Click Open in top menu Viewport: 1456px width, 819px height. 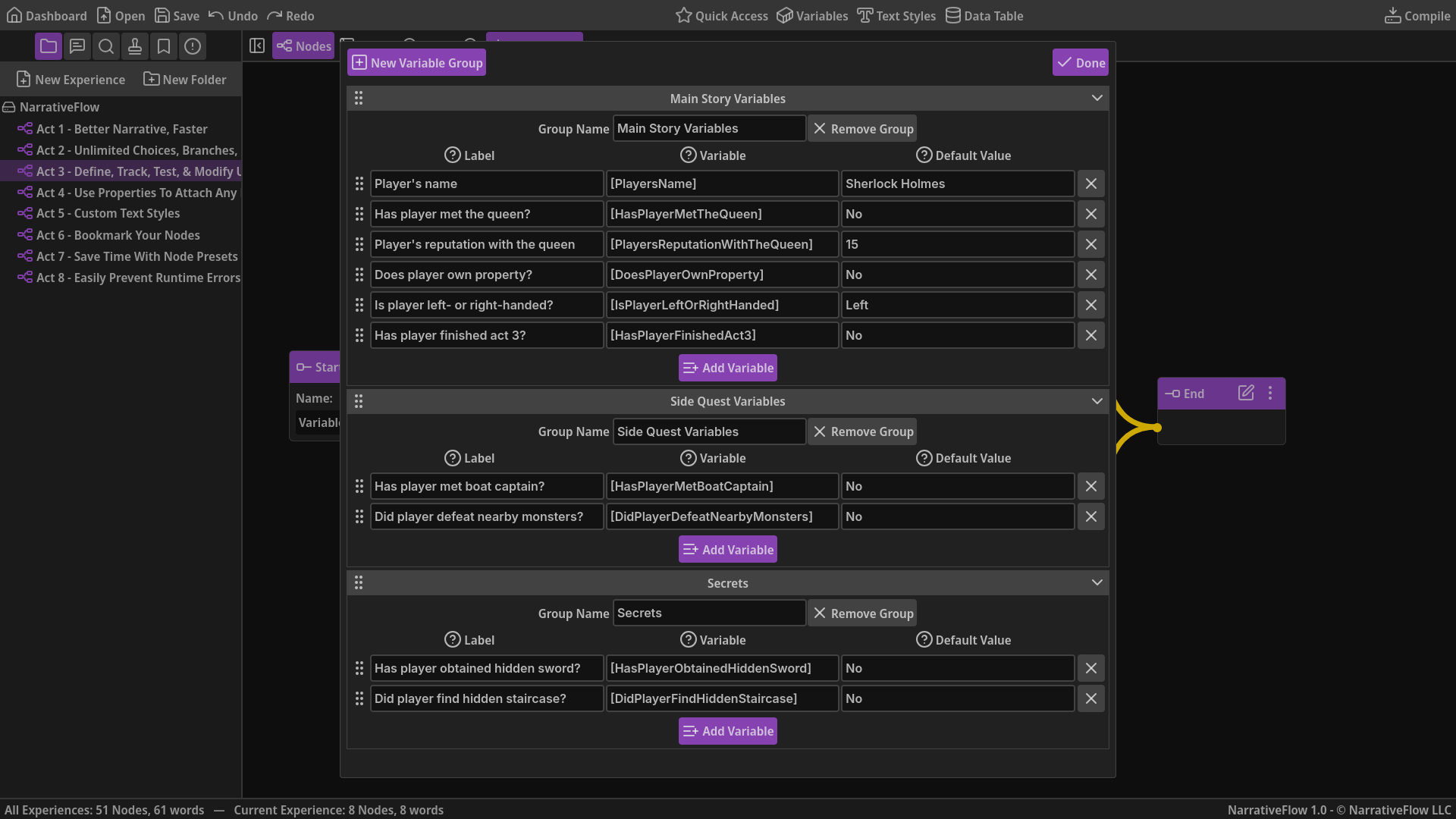[x=121, y=15]
